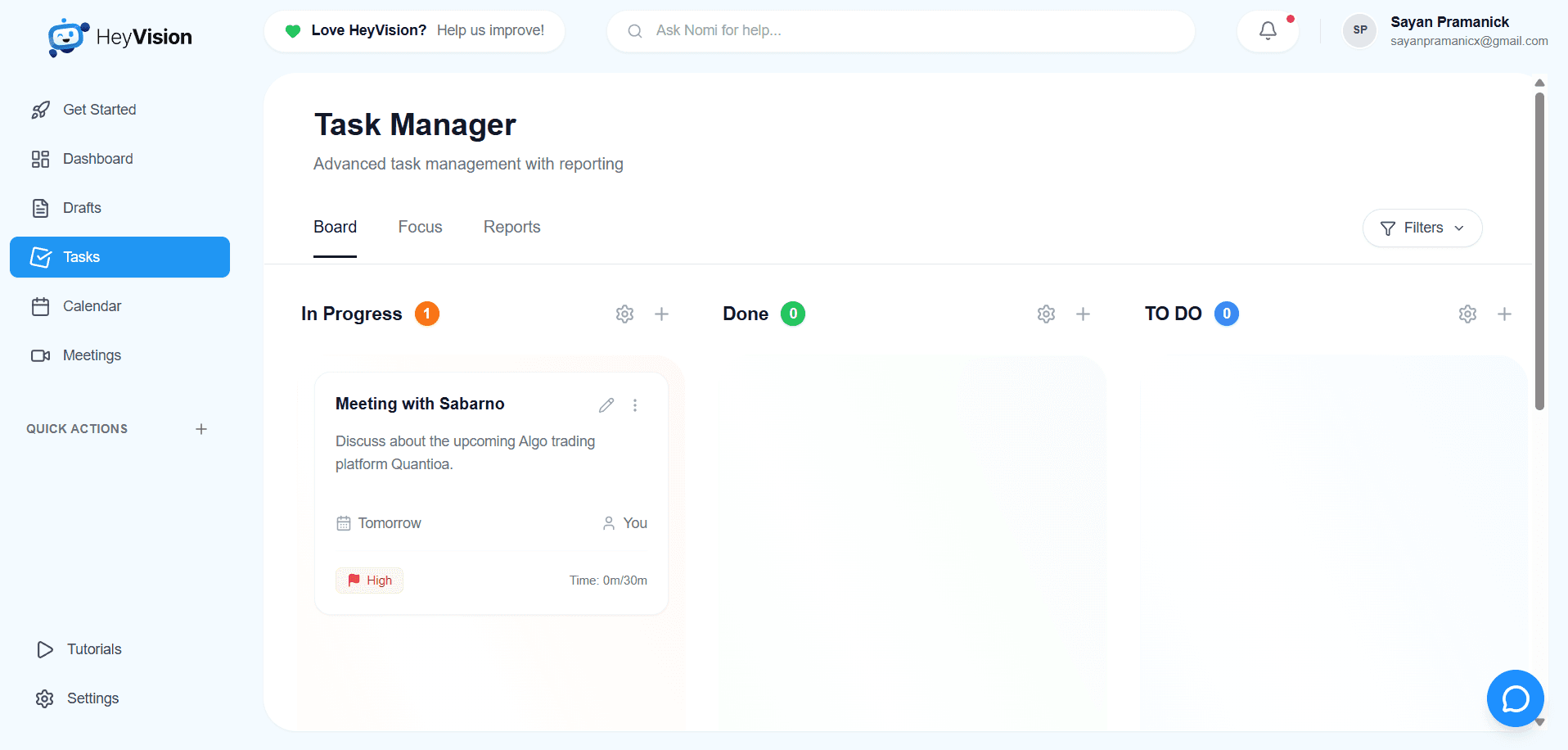1568x750 pixels.
Task: Click the vertical scrollbar thumb
Action: click(x=1539, y=250)
